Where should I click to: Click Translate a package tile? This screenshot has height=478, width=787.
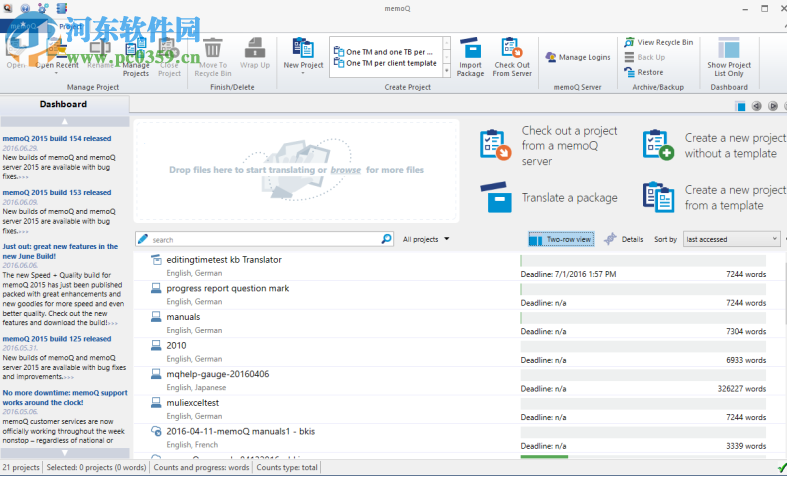pyautogui.click(x=549, y=197)
